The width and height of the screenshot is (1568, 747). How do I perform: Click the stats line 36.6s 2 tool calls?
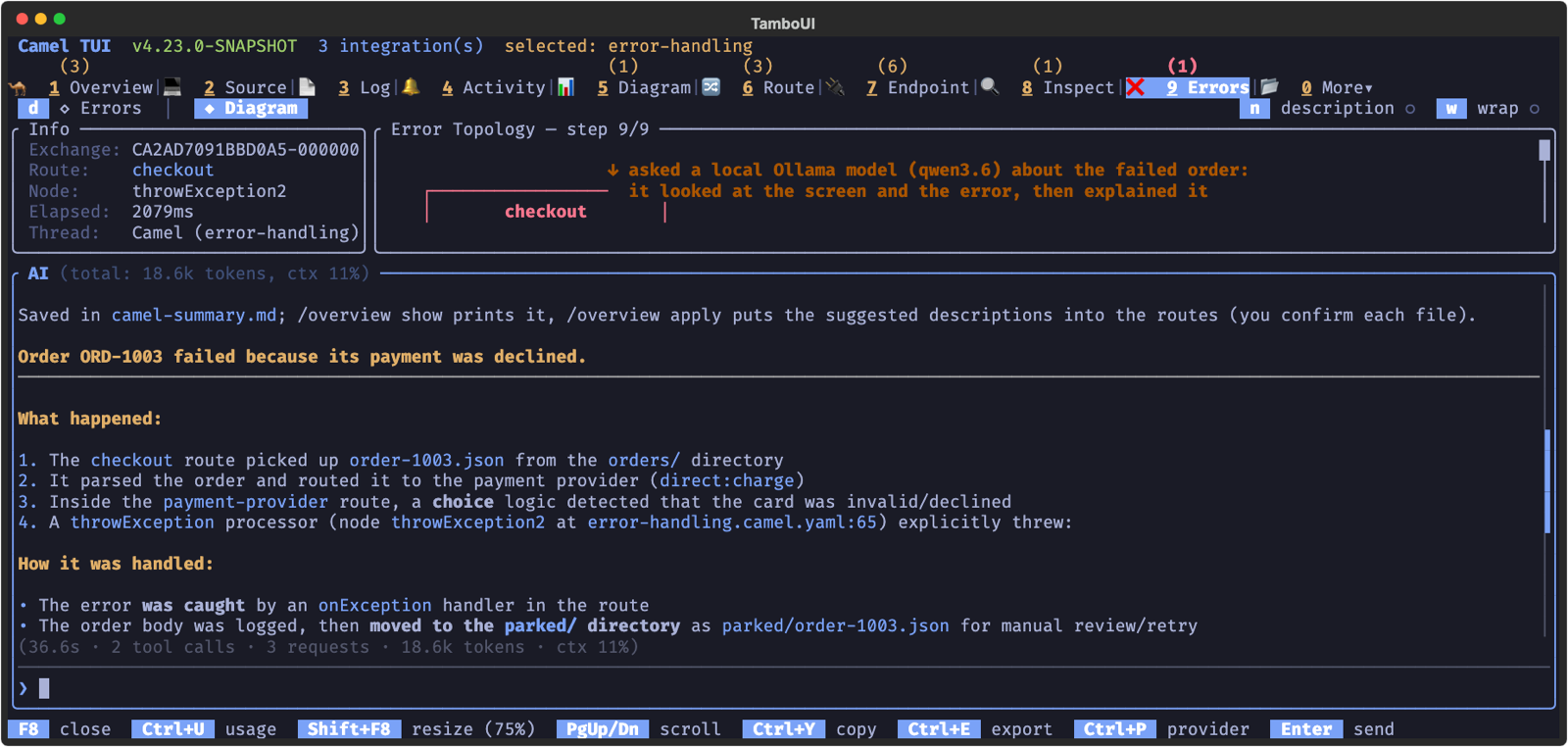pos(328,646)
